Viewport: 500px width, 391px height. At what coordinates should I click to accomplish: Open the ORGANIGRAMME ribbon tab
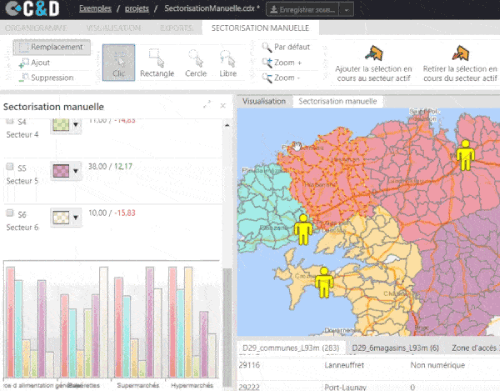pyautogui.click(x=36, y=28)
